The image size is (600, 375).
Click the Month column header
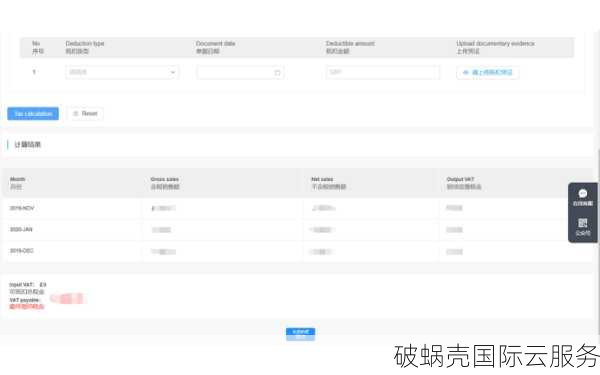click(x=17, y=183)
